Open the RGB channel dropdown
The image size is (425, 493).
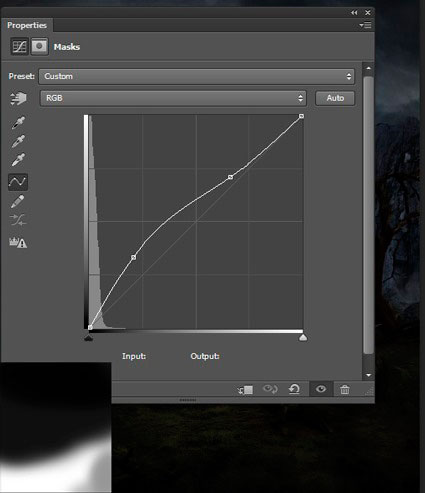point(173,98)
